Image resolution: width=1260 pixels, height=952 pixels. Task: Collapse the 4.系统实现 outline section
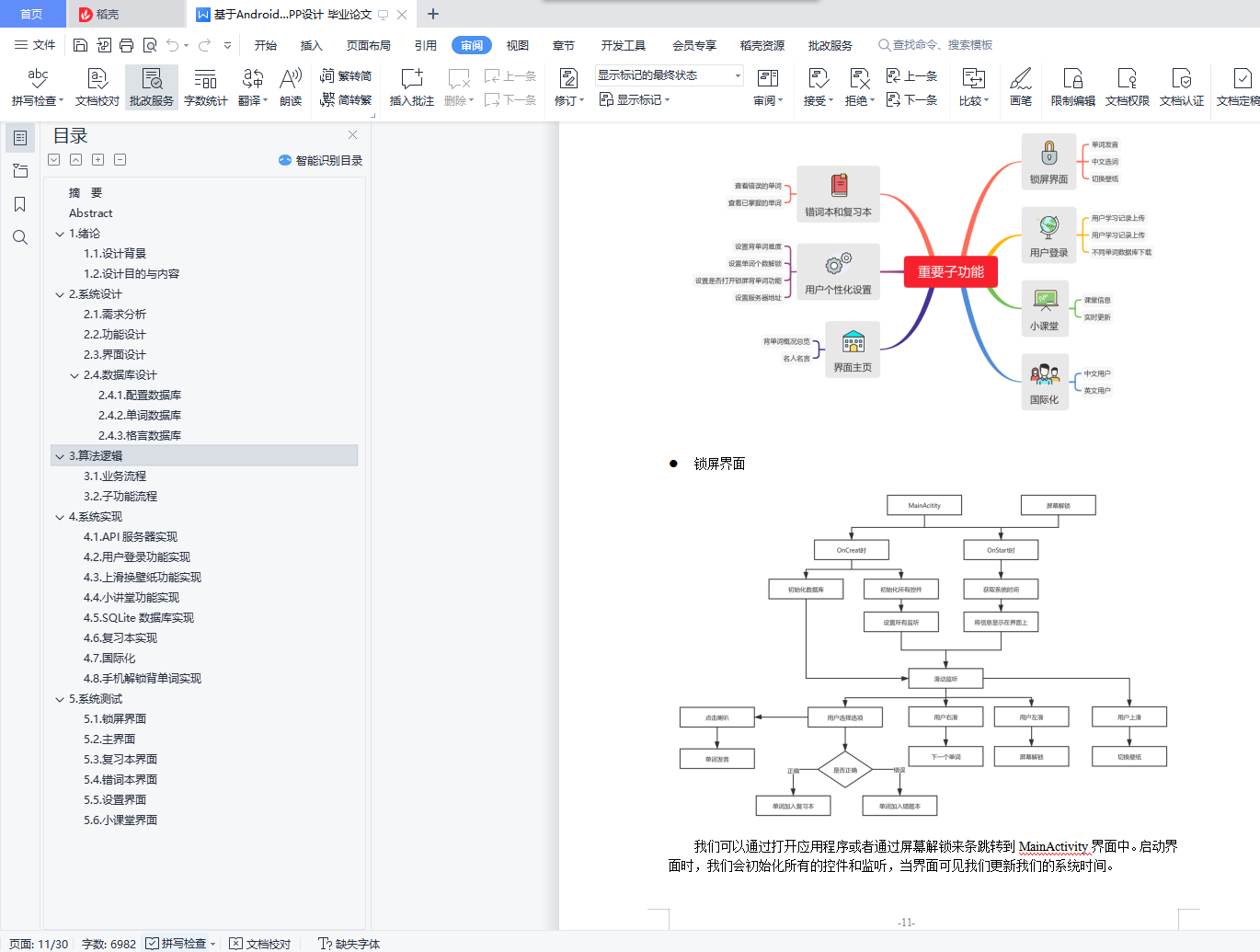point(60,517)
